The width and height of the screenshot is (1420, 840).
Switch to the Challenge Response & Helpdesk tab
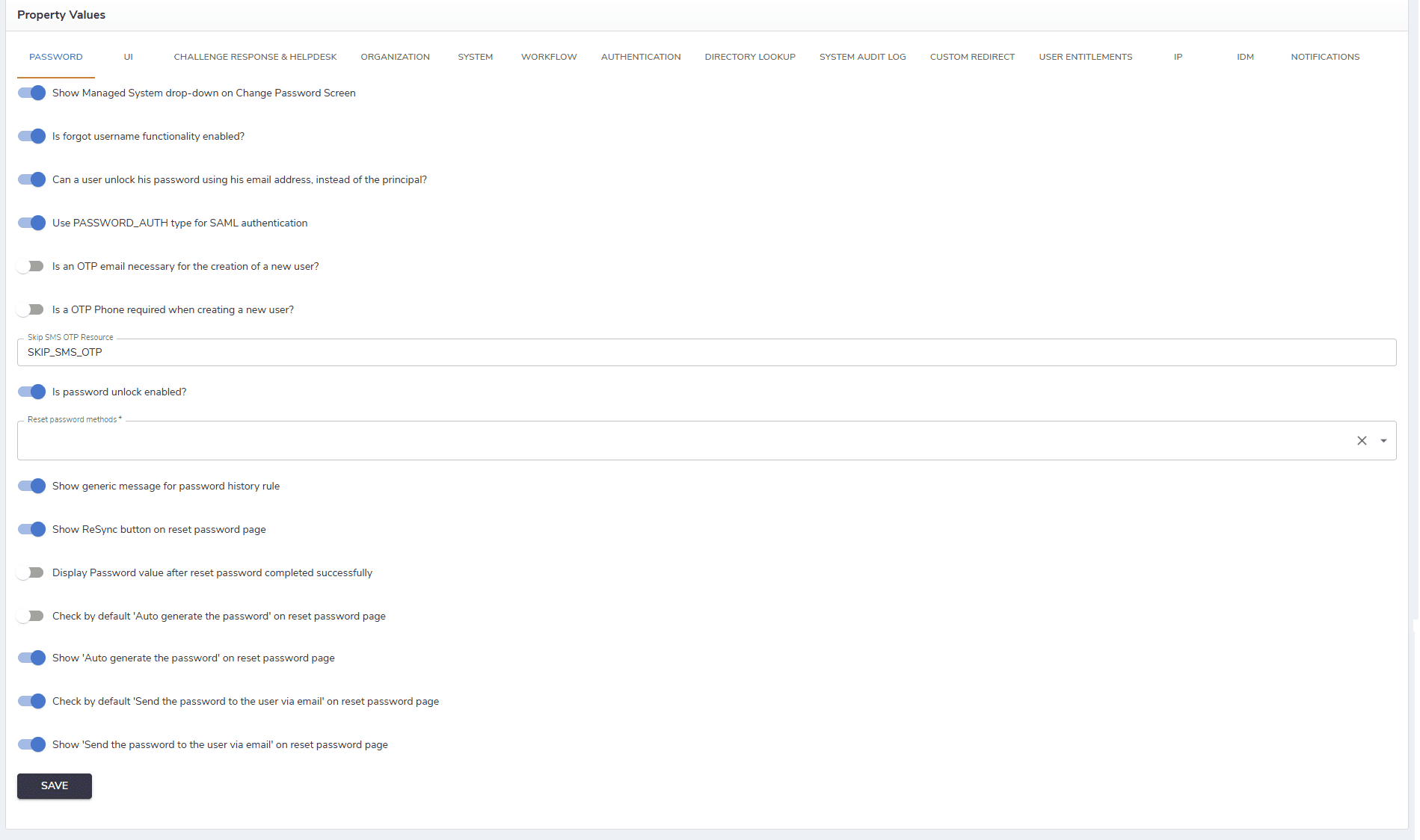(x=255, y=57)
